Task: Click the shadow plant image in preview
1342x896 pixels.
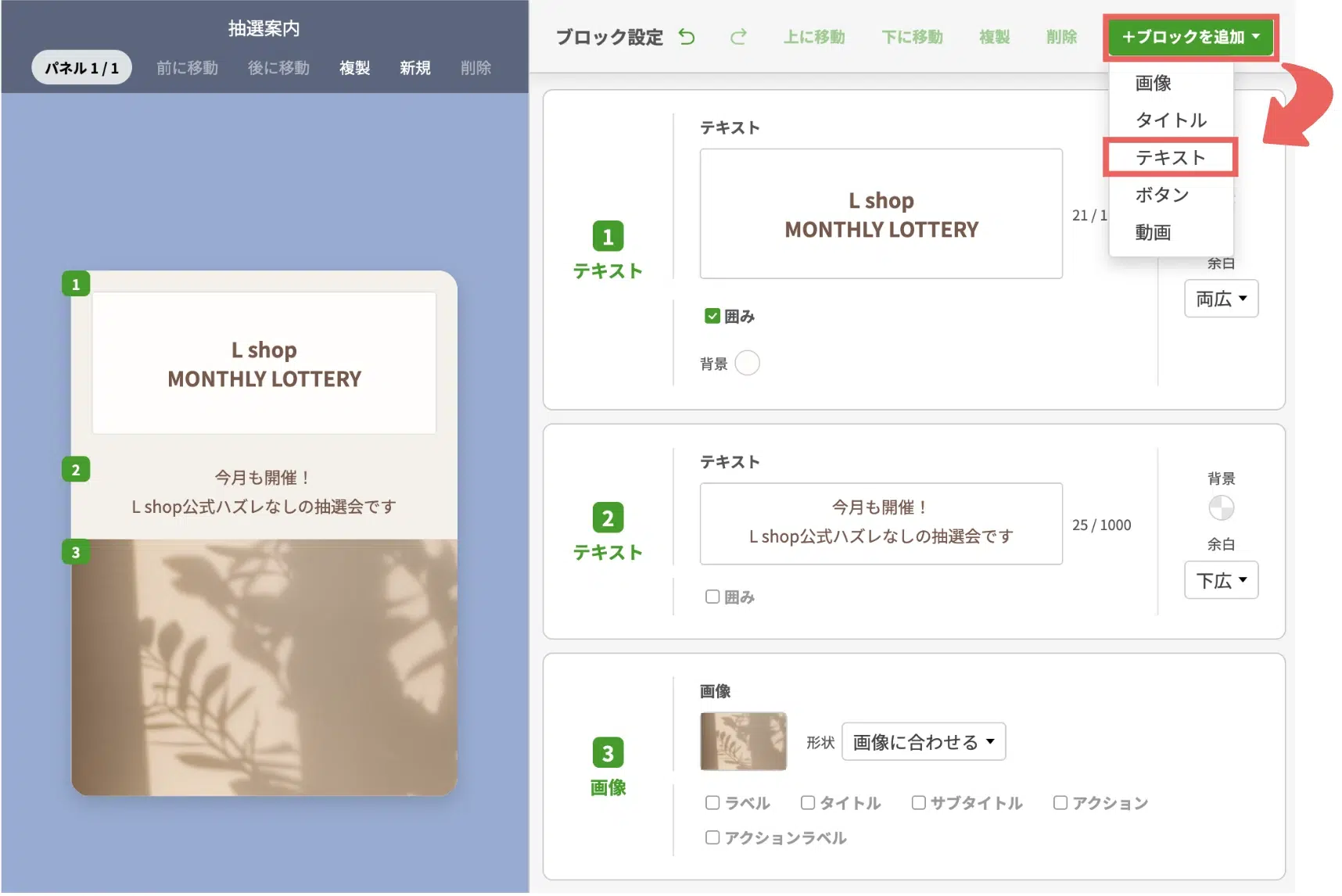Action: point(264,667)
